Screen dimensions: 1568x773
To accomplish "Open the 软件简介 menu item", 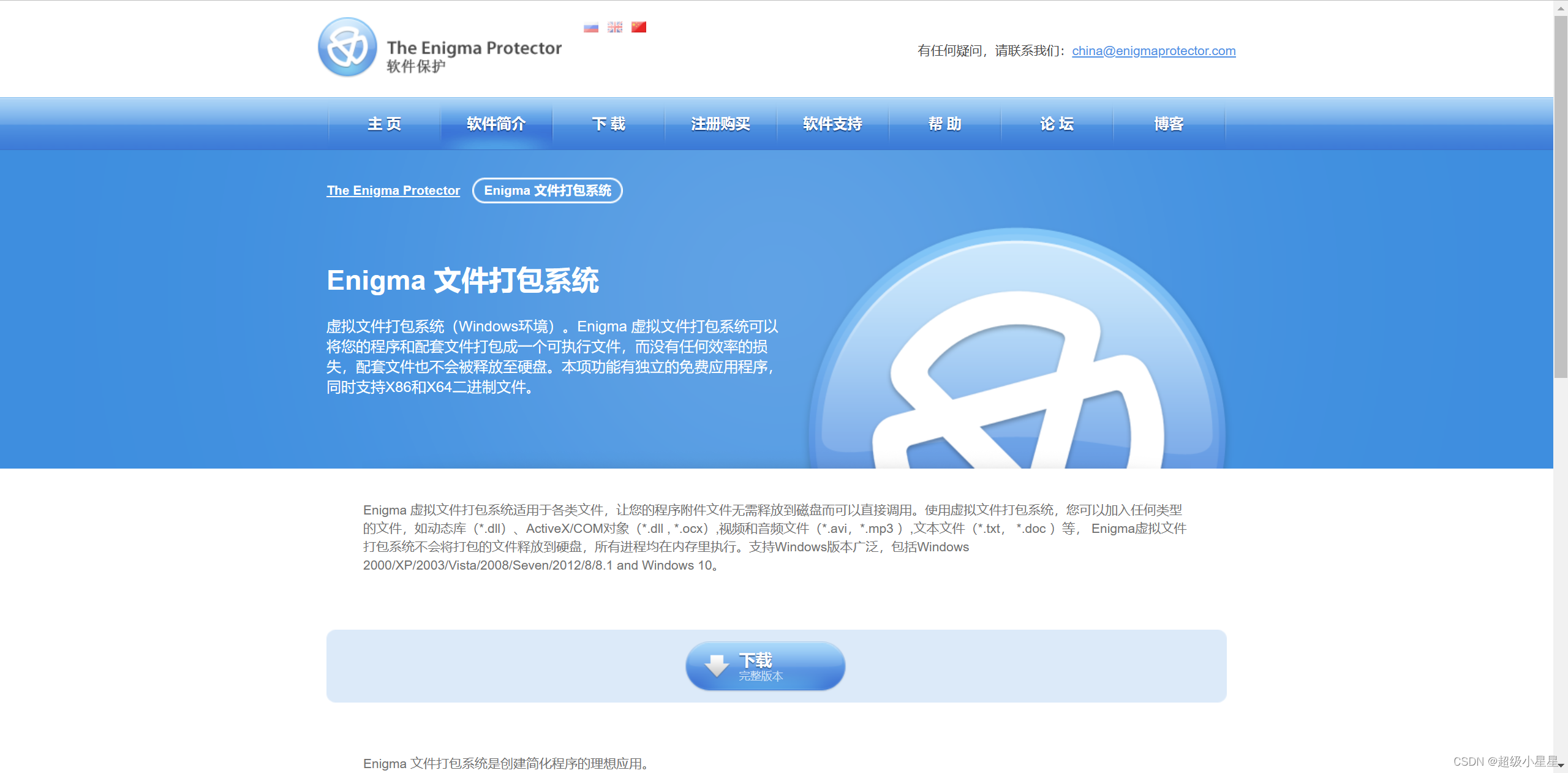I will (496, 124).
